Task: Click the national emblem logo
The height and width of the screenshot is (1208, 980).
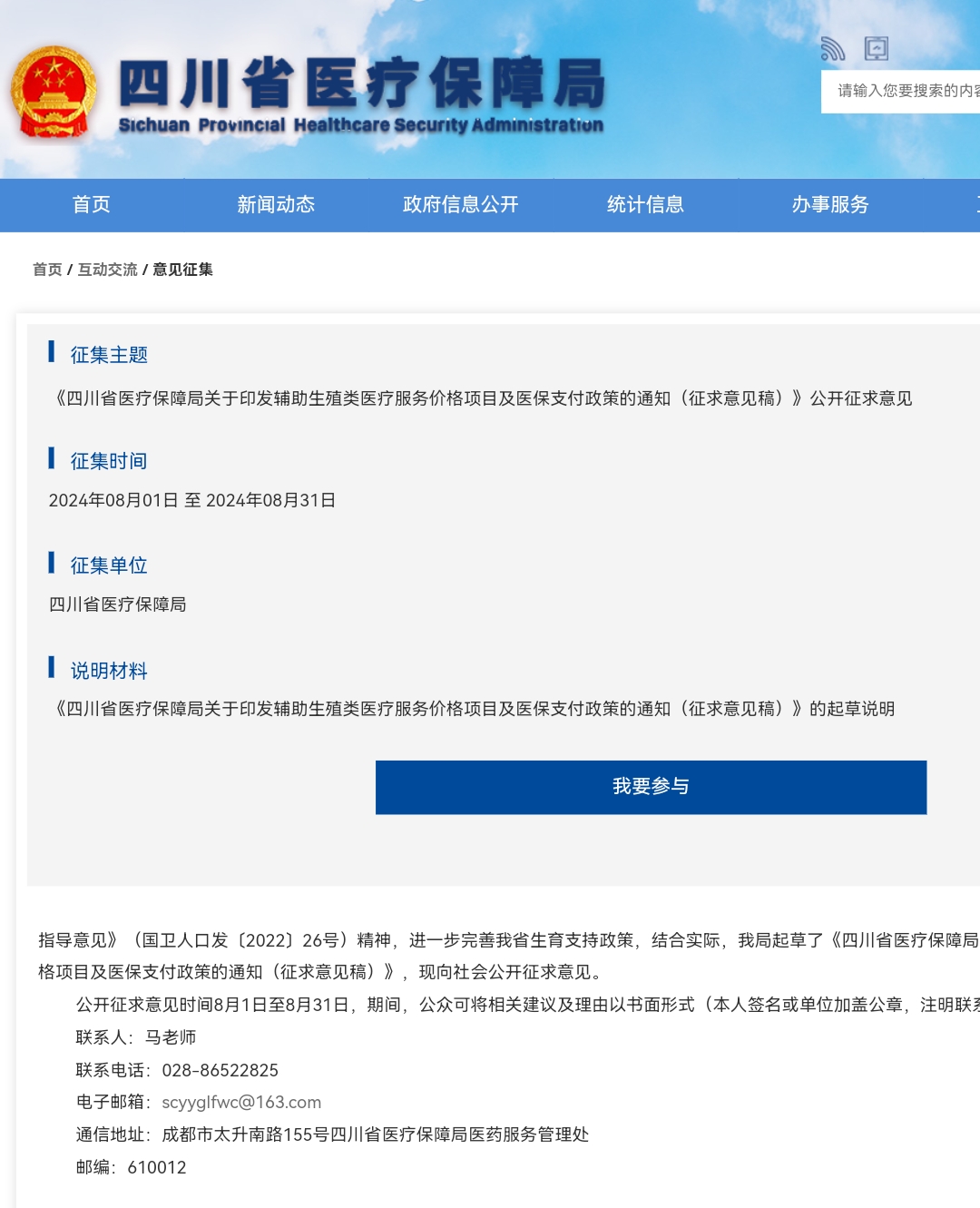Action: click(x=54, y=93)
